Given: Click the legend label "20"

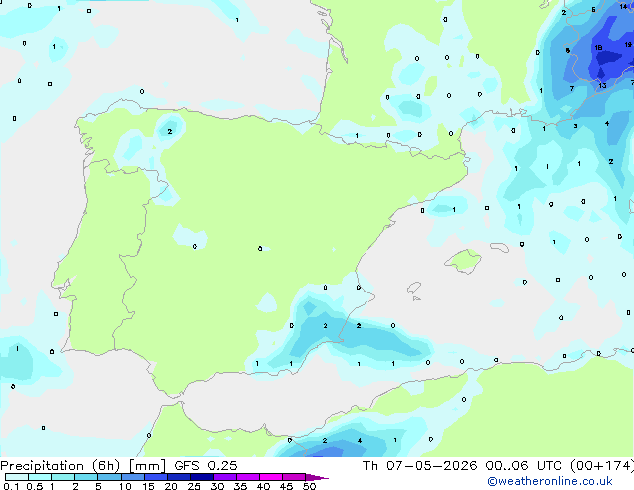Looking at the screenshot, I should click(171, 486).
